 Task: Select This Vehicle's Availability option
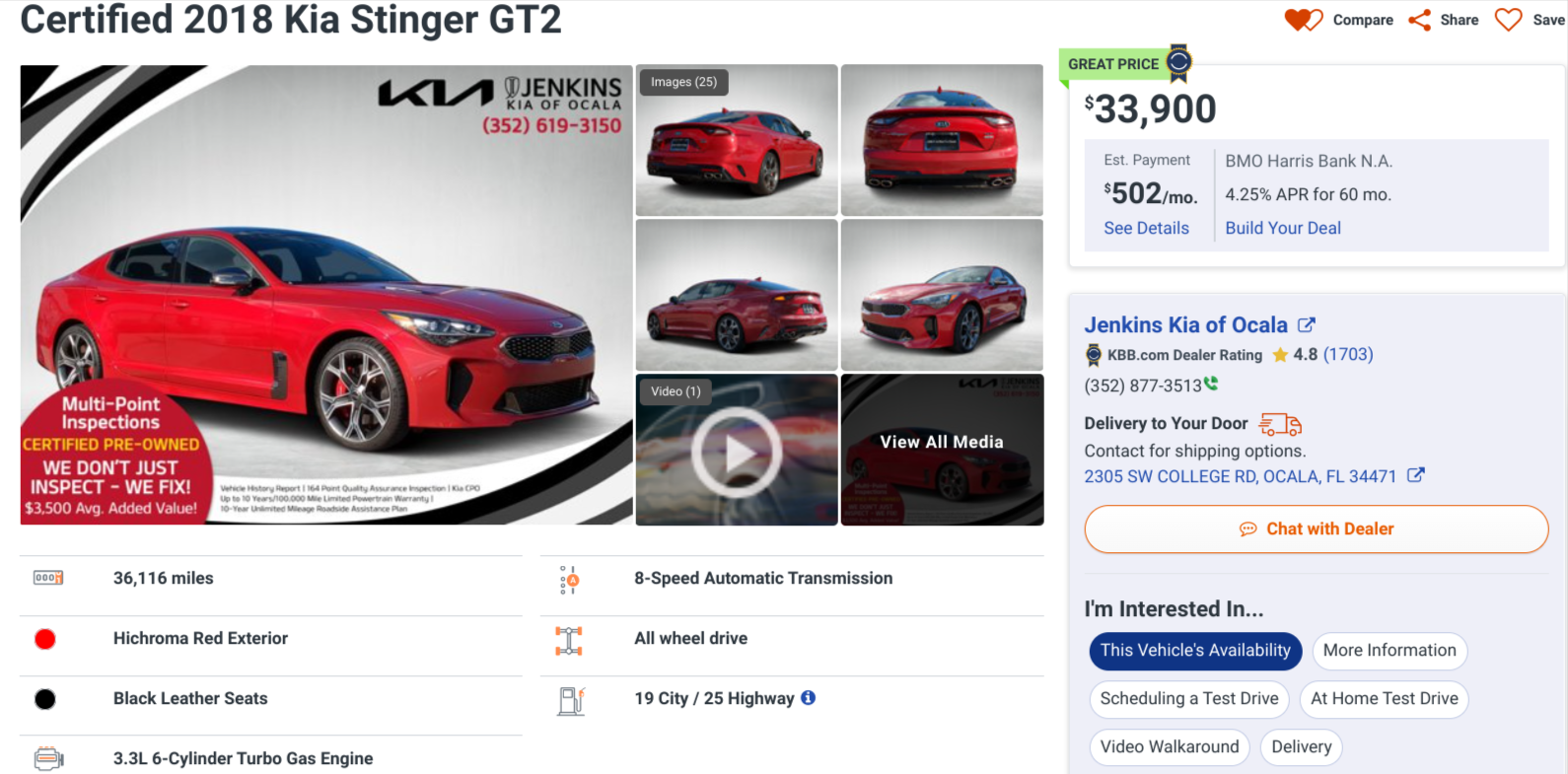point(1195,651)
